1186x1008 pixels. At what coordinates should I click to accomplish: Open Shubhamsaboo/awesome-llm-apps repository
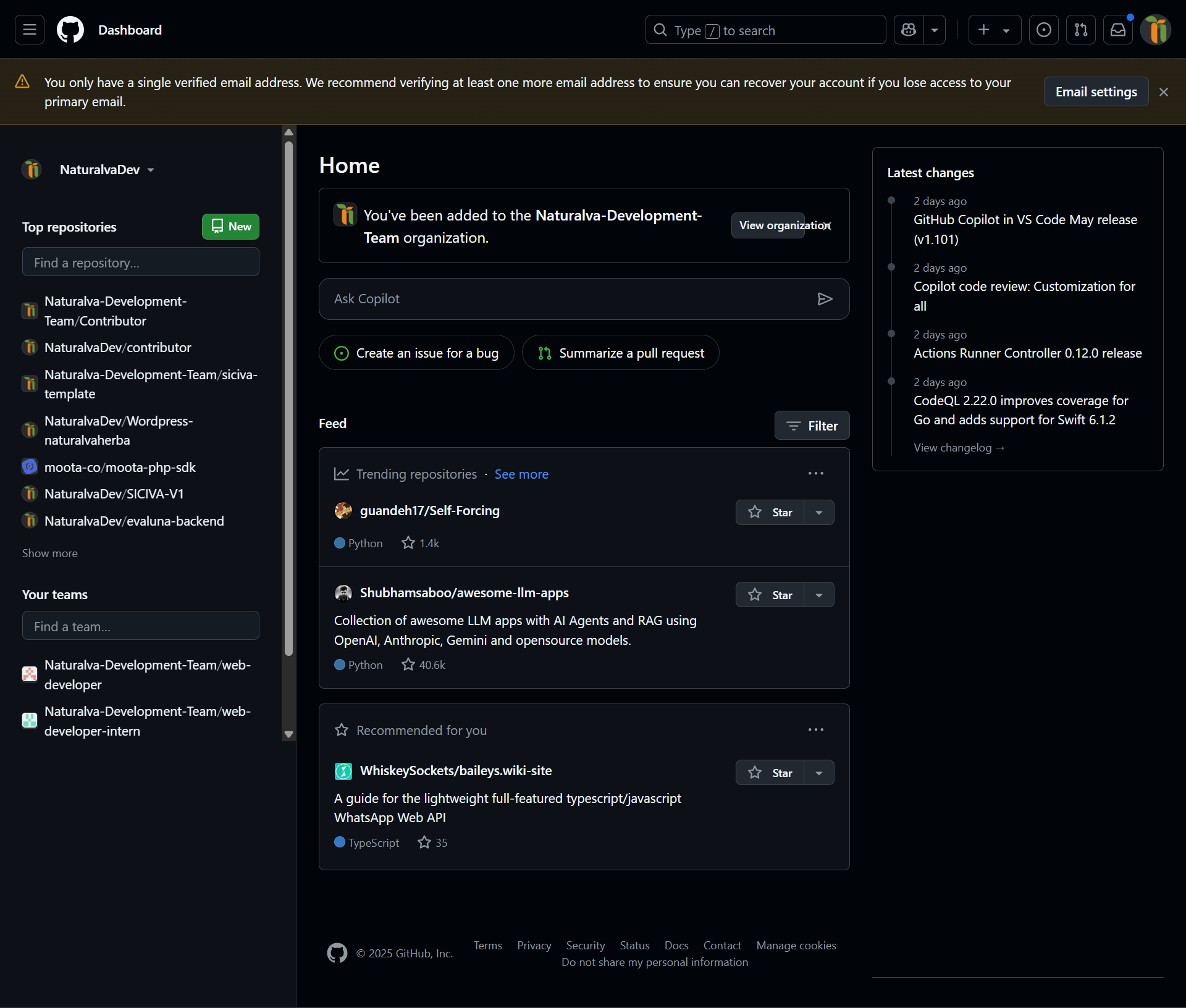pos(464,593)
